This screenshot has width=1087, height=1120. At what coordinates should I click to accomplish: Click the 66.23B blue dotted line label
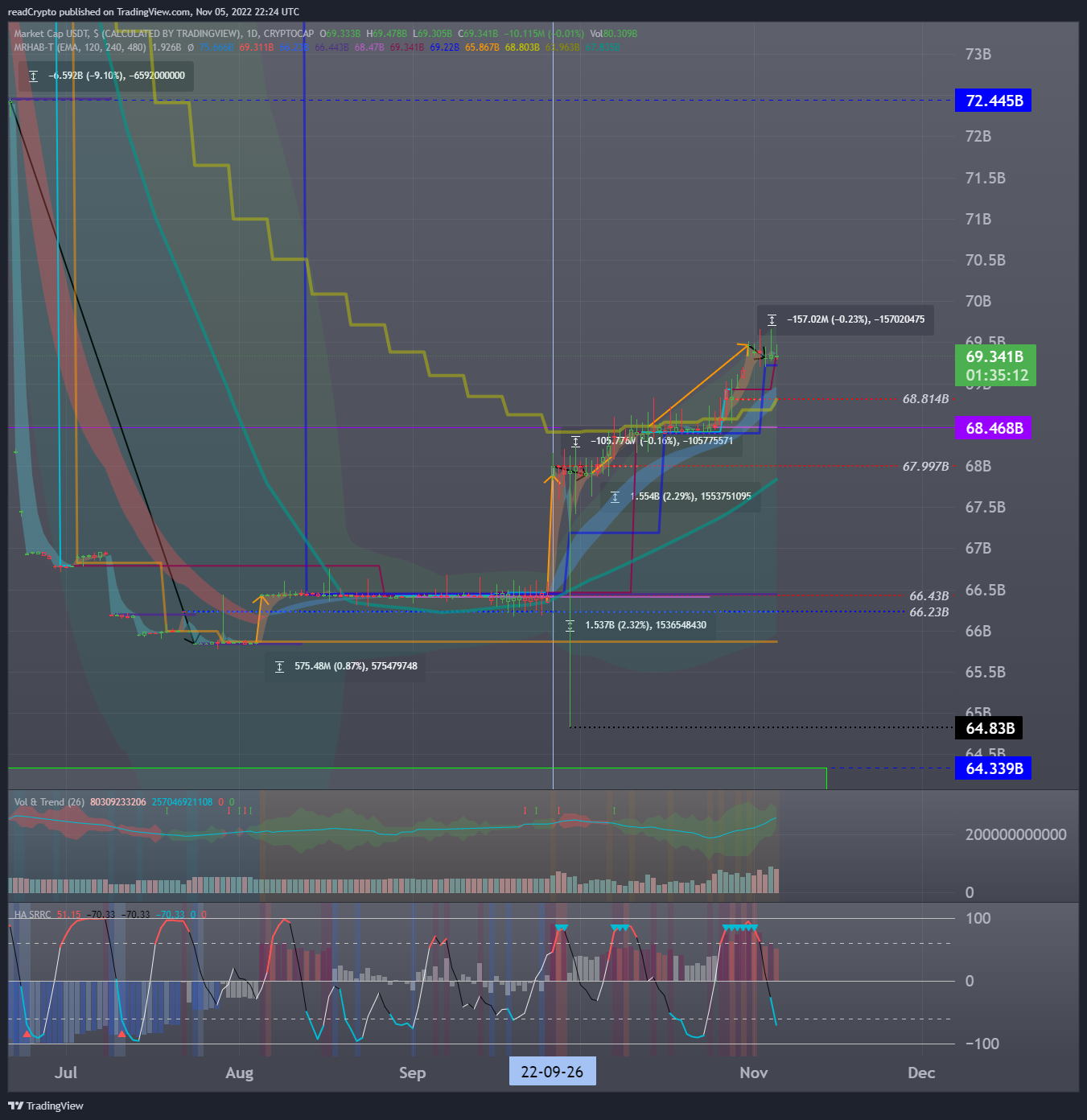pyautogui.click(x=929, y=612)
